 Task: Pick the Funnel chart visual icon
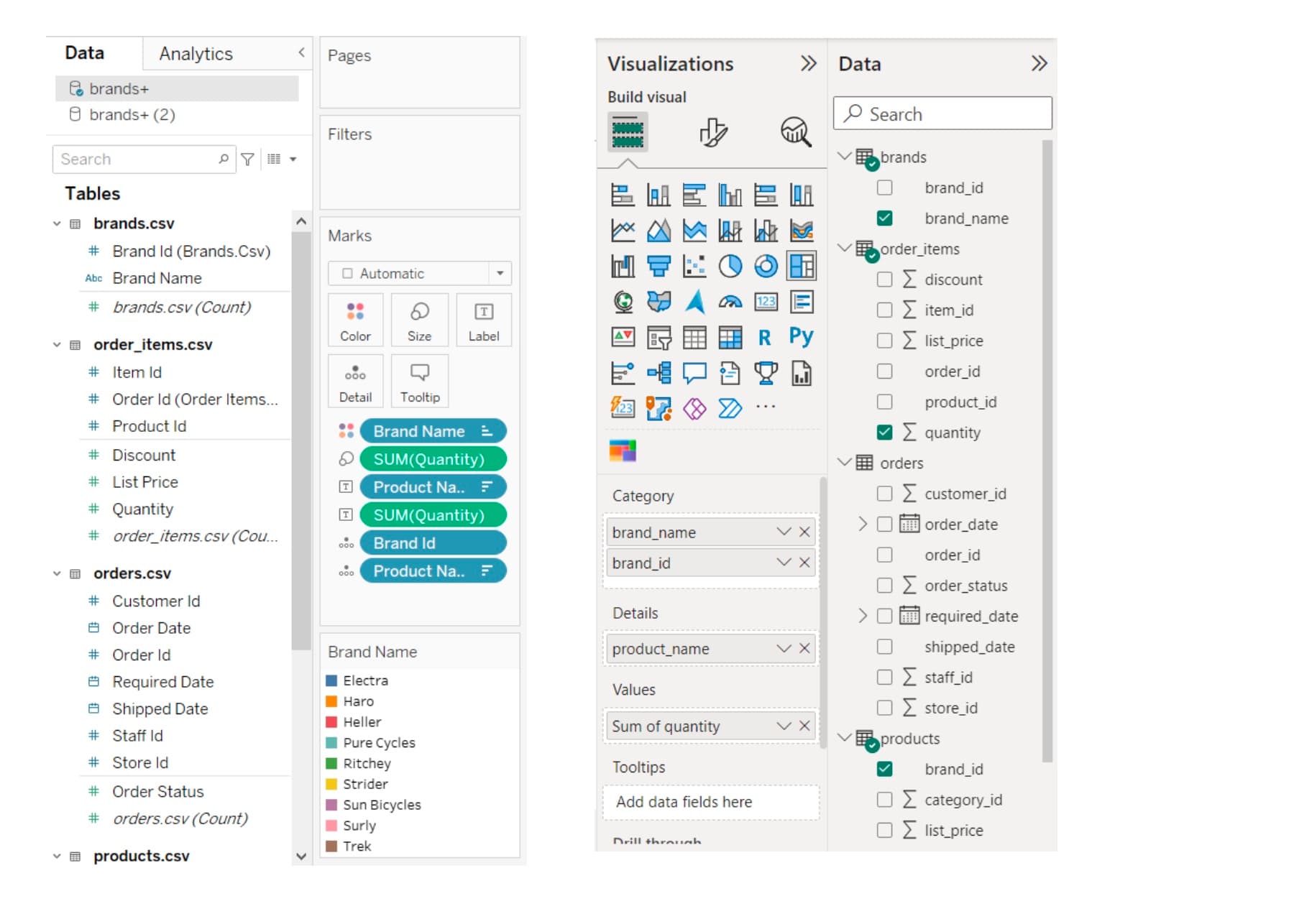pos(659,267)
